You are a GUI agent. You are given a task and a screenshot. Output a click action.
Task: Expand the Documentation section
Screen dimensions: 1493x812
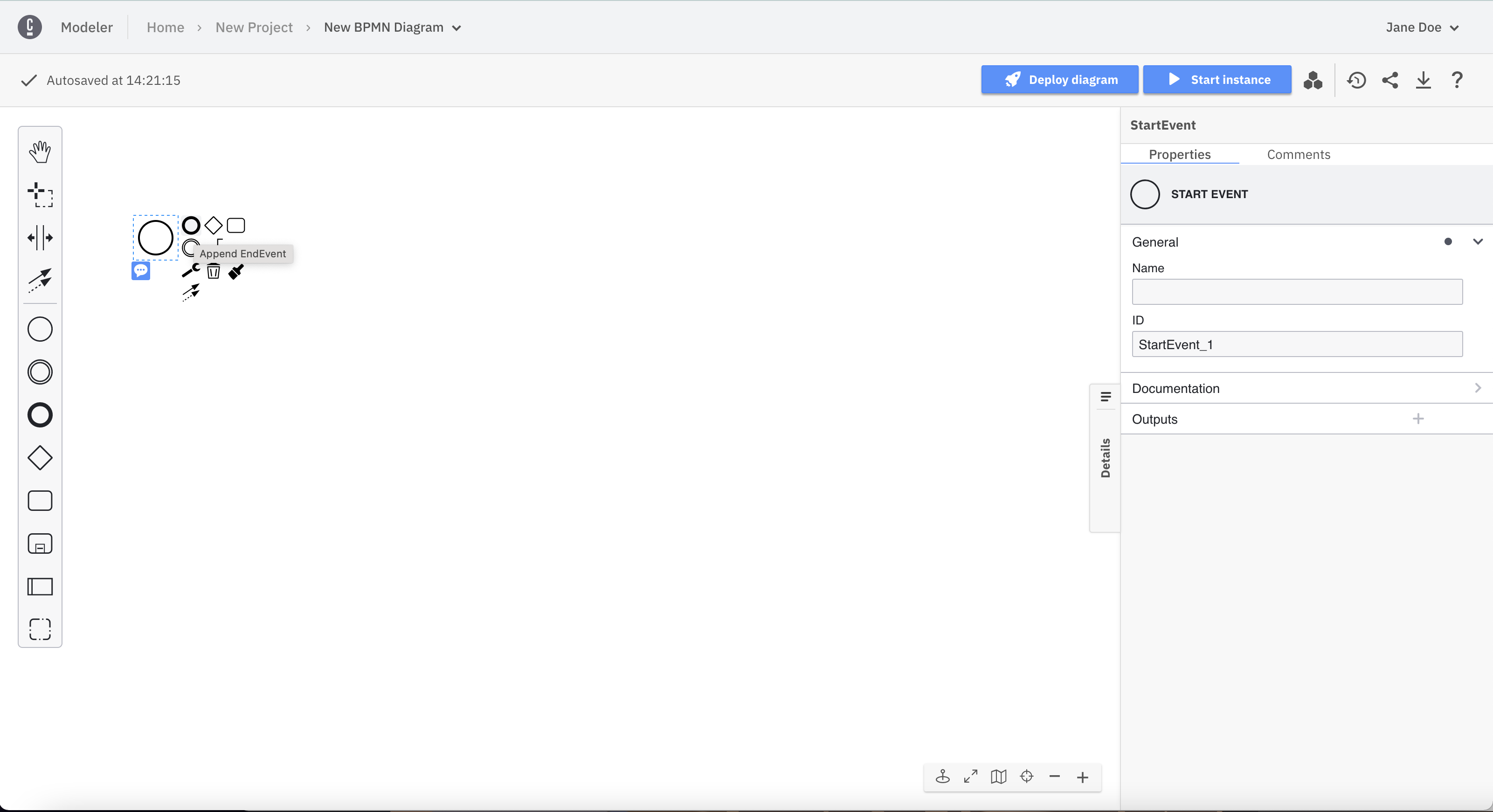1478,388
